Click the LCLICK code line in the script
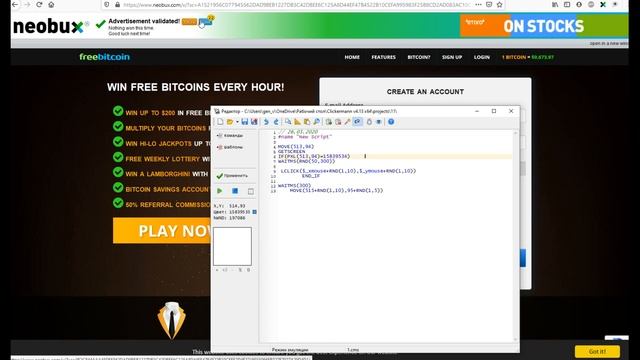This screenshot has width=640, height=360. [348, 171]
